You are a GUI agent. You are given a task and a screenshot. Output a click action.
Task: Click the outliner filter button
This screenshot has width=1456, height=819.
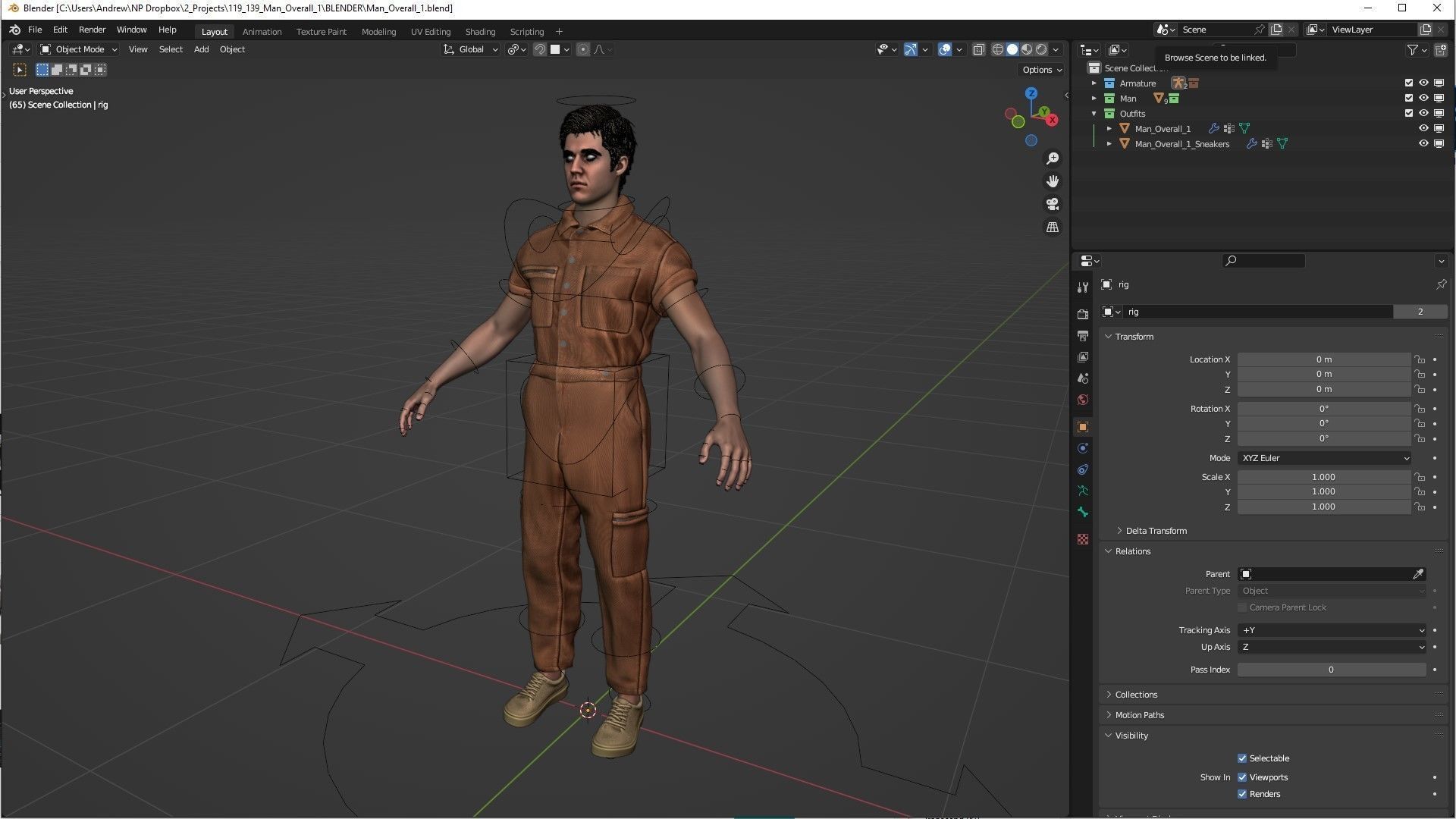1417,50
